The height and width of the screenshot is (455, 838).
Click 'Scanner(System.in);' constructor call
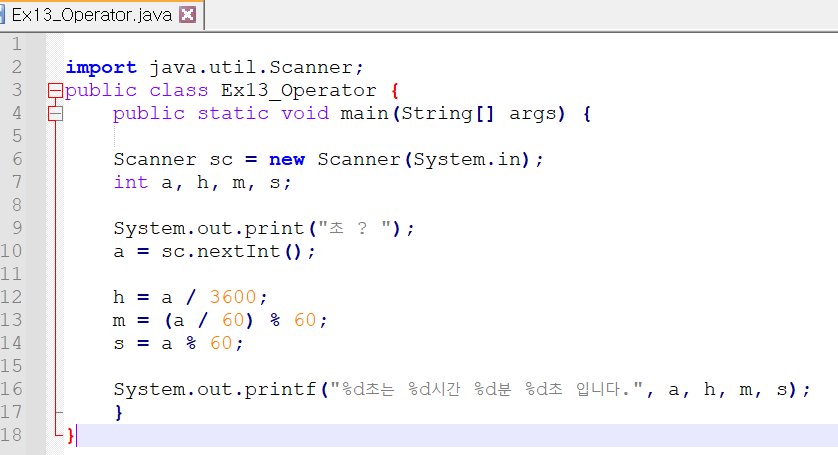click(x=430, y=159)
